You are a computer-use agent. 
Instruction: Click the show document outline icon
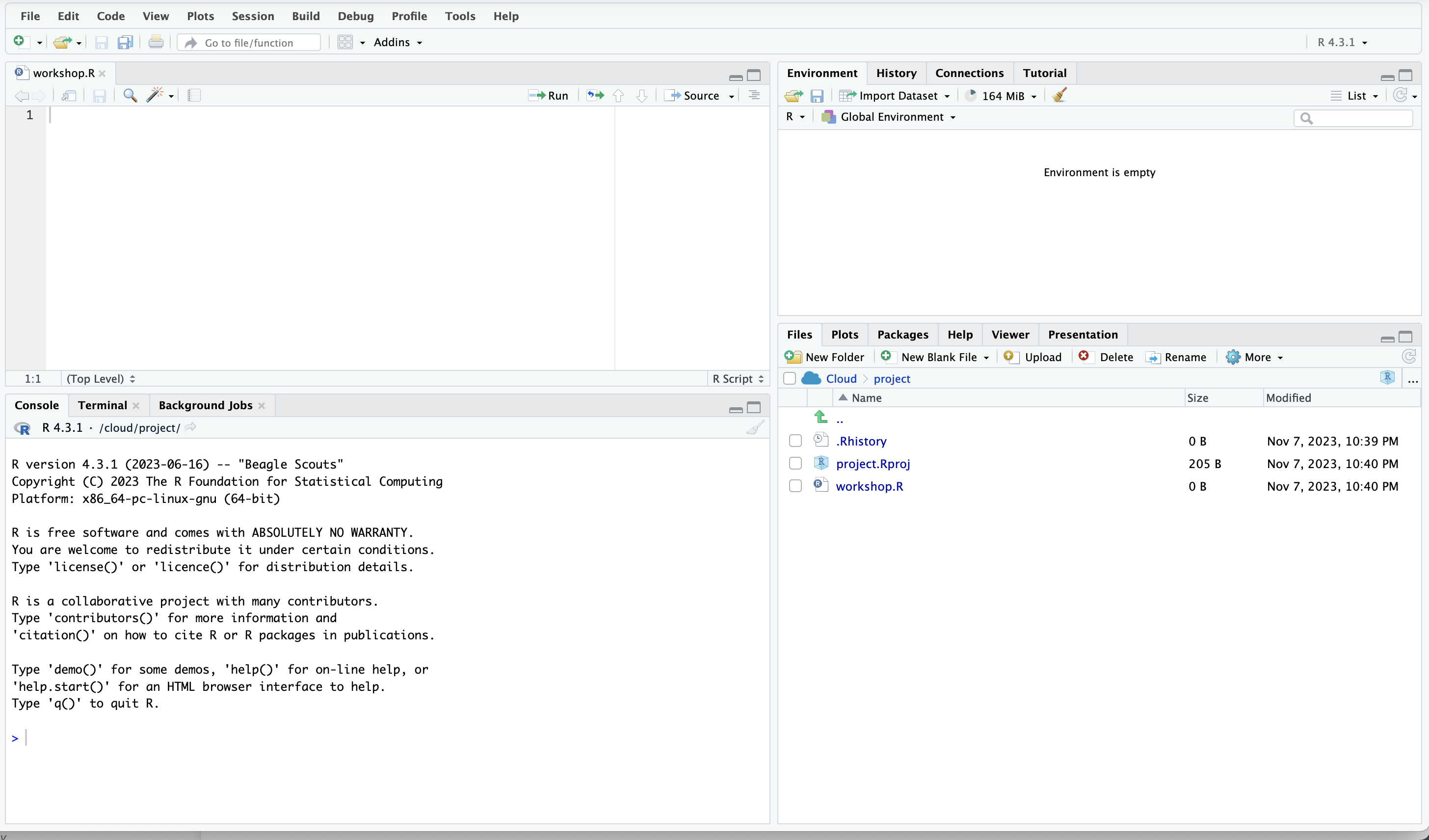click(754, 95)
